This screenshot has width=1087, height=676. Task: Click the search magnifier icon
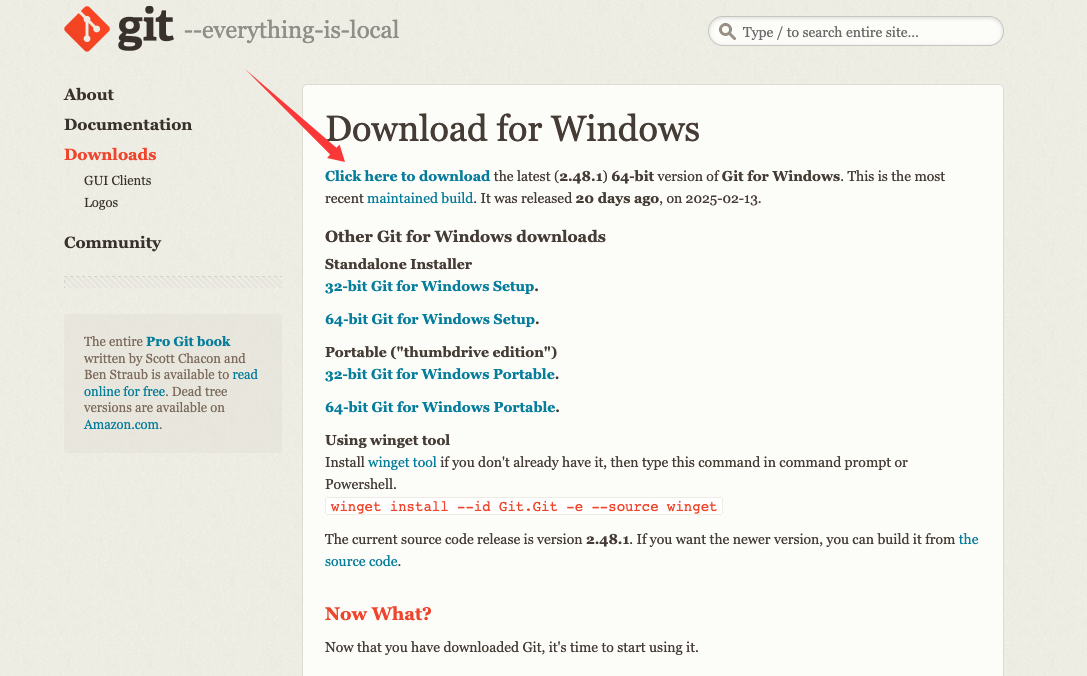(x=727, y=32)
